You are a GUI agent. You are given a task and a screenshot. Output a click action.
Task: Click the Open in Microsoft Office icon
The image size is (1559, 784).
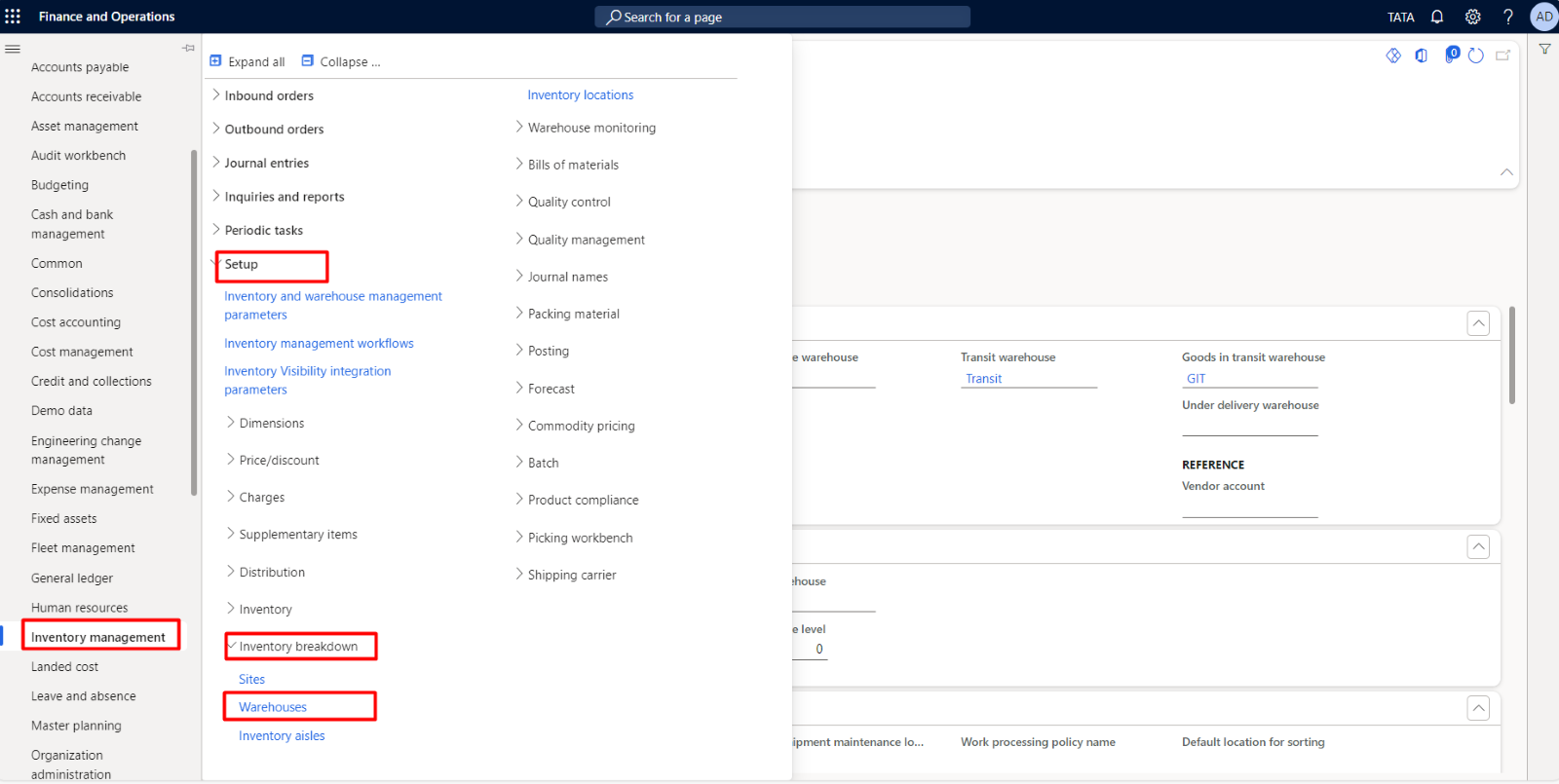click(x=1422, y=56)
